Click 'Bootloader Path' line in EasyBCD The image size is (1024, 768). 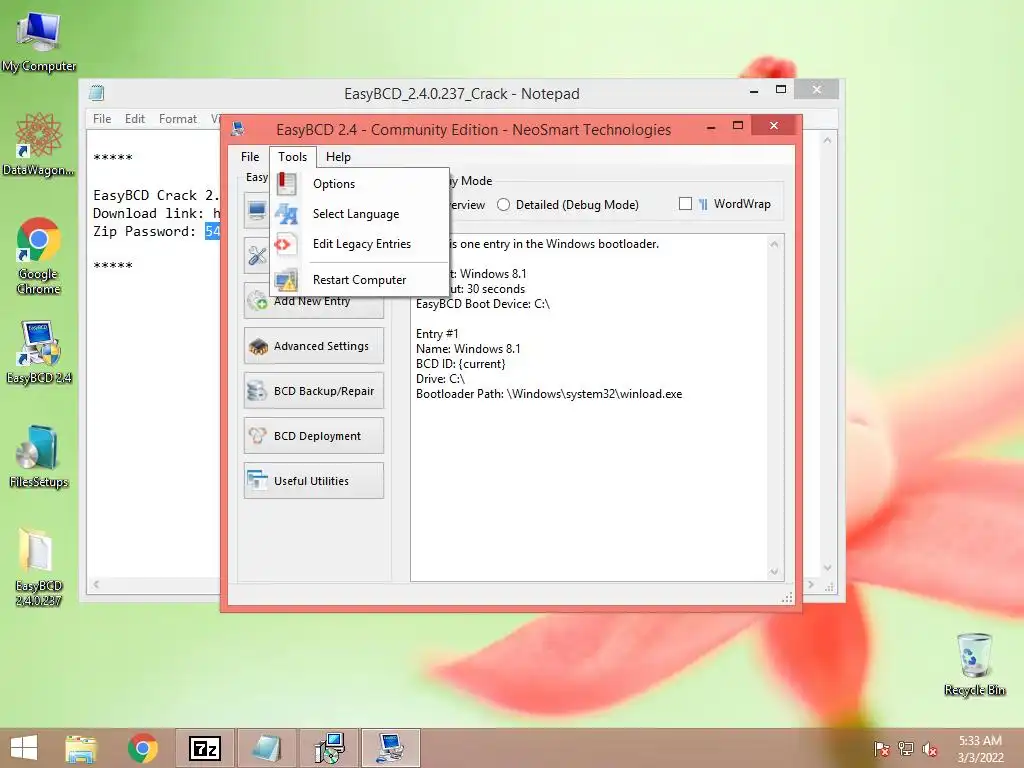pyautogui.click(x=549, y=394)
